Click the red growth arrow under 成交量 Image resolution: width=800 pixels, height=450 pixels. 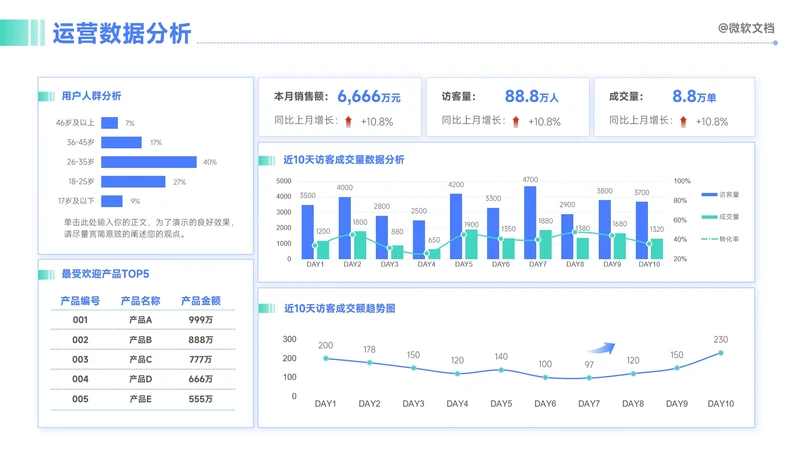click(683, 121)
